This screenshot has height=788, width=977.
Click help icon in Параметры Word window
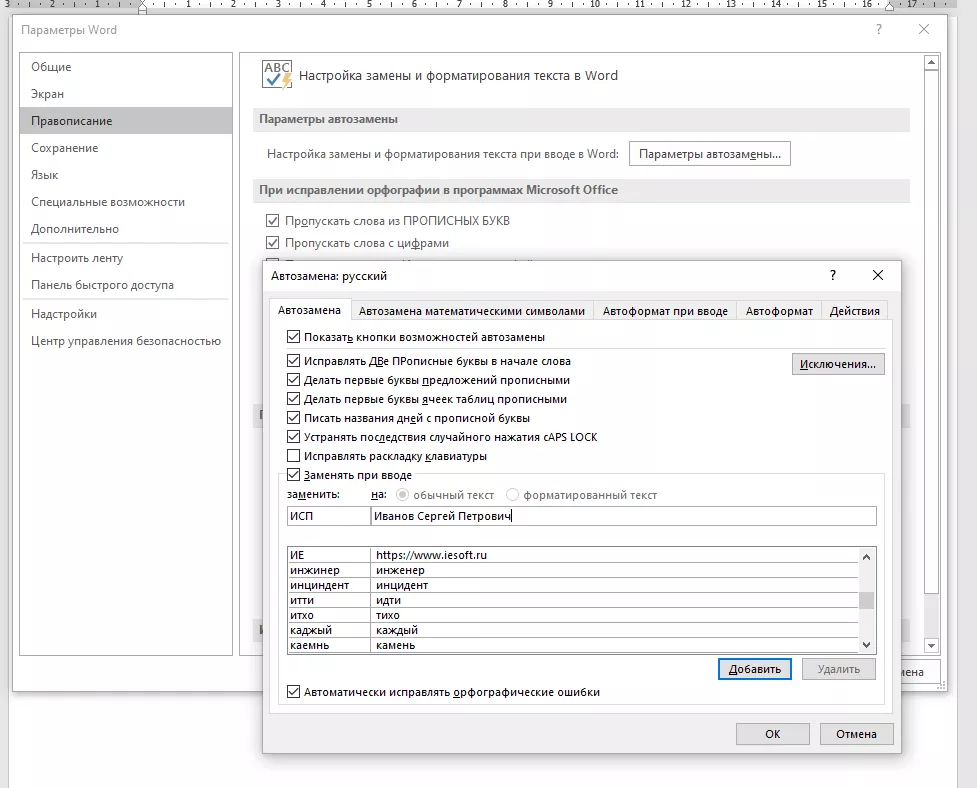tap(879, 29)
